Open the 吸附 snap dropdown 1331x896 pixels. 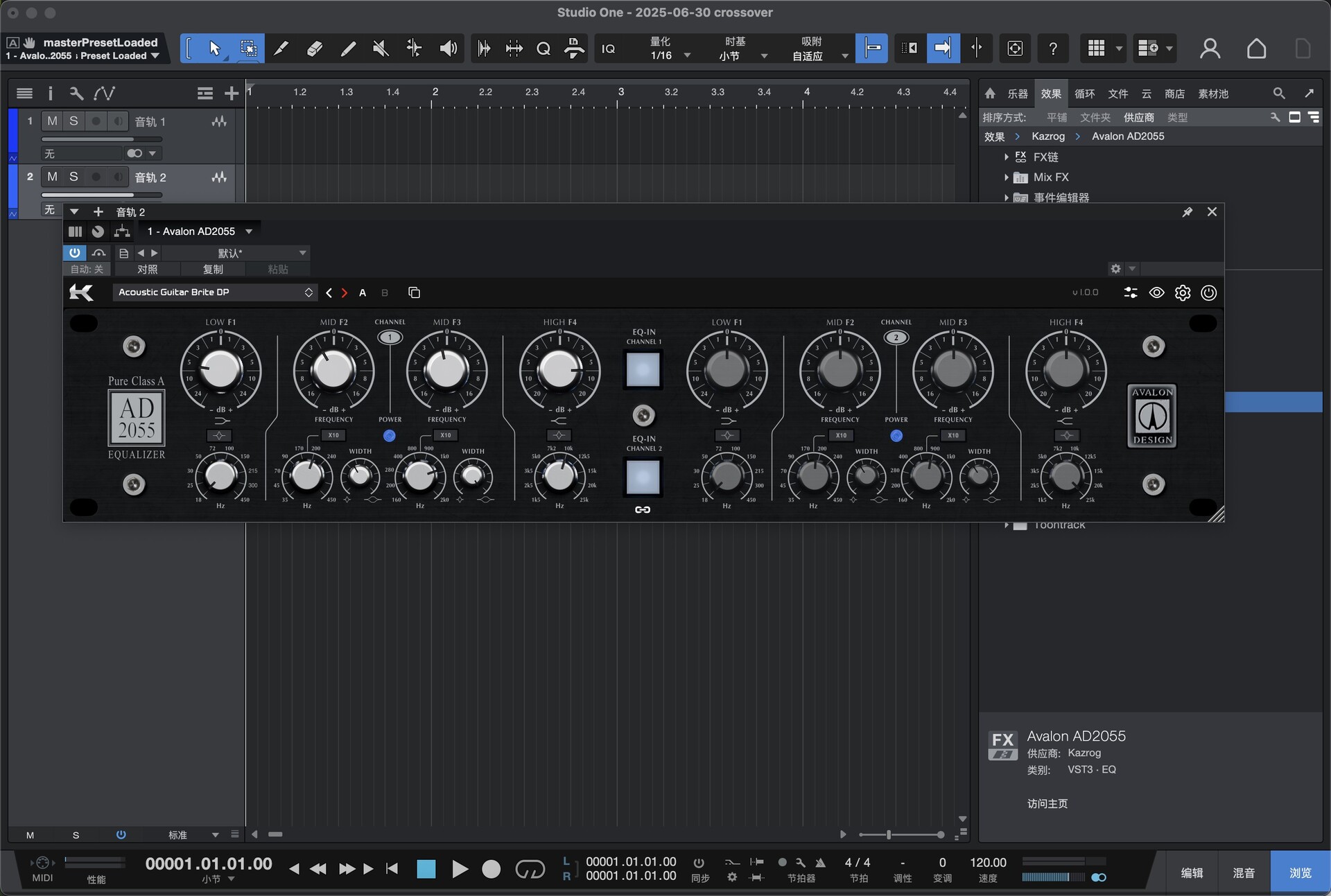tap(820, 55)
